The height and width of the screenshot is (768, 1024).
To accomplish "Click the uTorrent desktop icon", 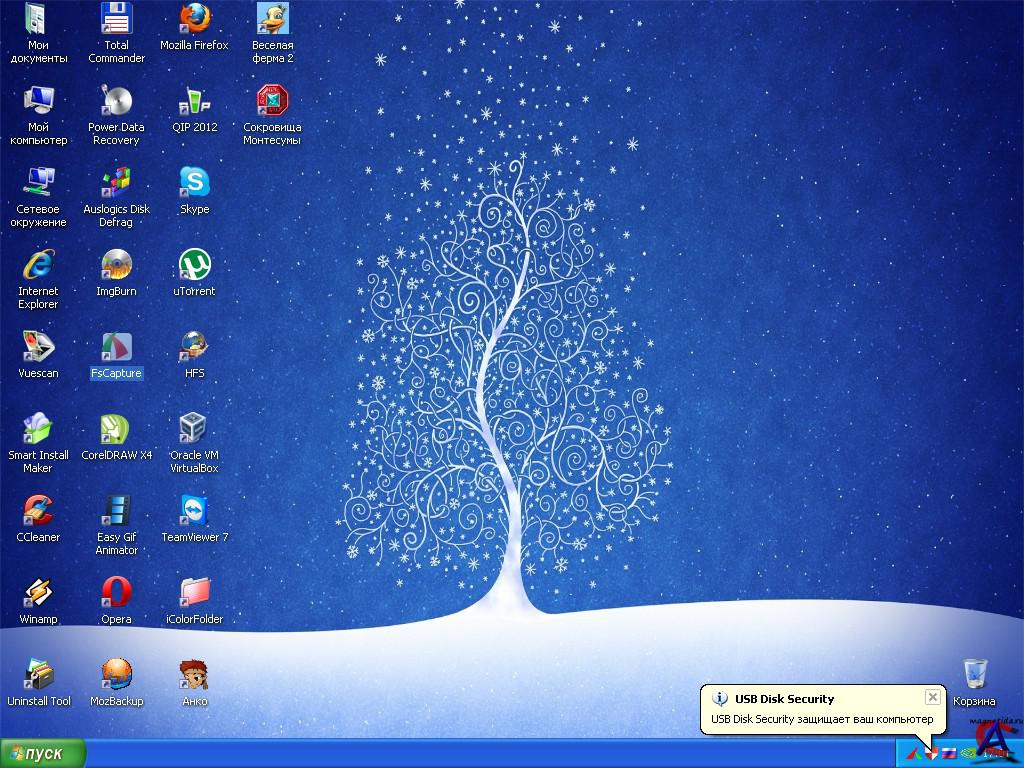I will click(194, 266).
